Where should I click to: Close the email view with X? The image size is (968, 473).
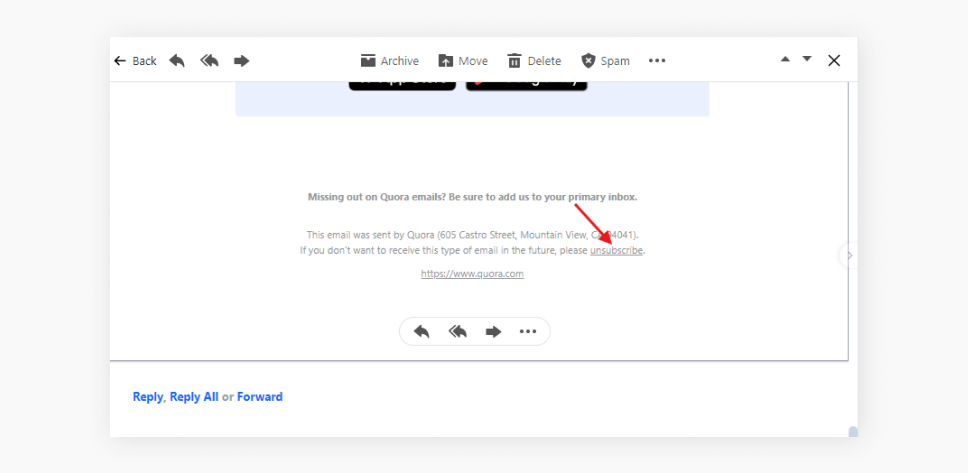pyautogui.click(x=834, y=61)
